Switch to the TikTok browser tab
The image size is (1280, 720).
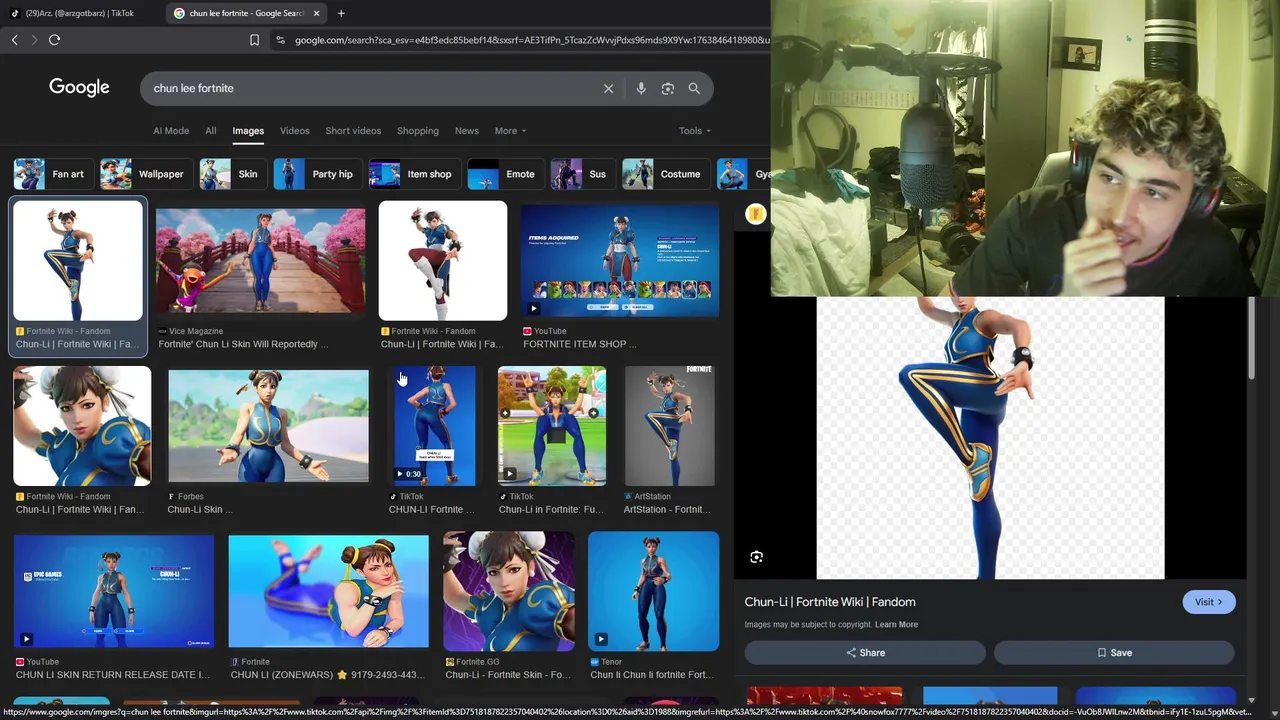[80, 13]
